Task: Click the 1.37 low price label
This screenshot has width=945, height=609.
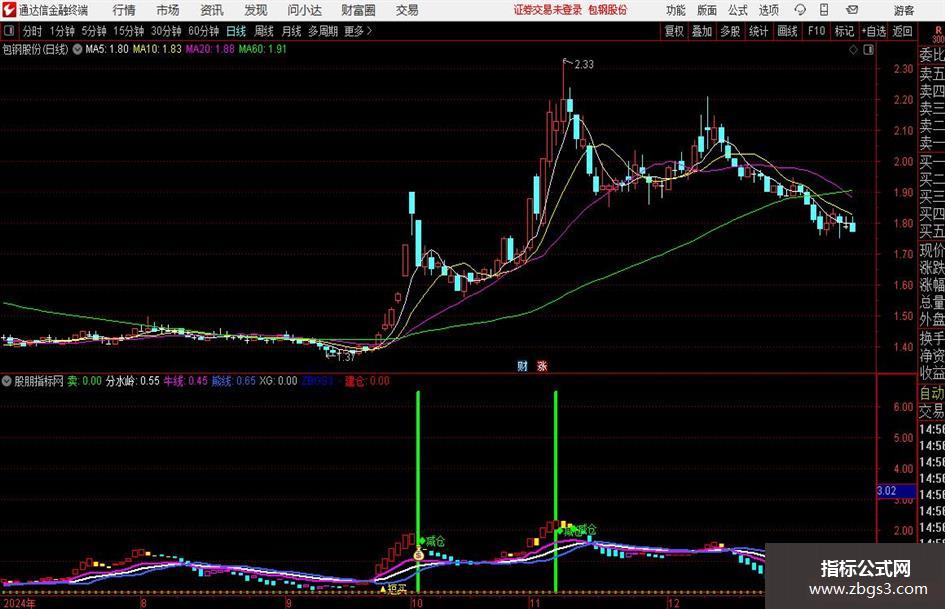Action: coord(345,357)
